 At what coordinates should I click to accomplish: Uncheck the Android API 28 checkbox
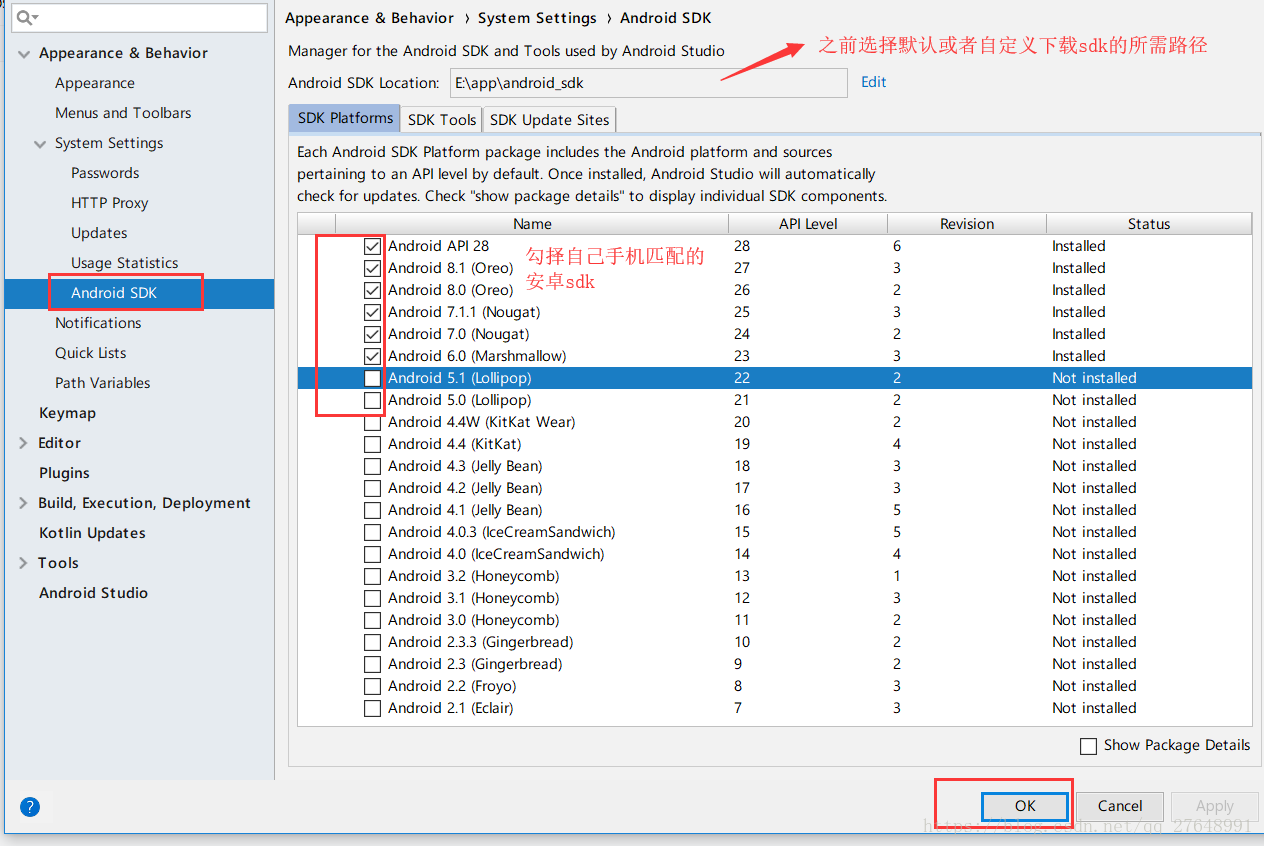(x=373, y=246)
